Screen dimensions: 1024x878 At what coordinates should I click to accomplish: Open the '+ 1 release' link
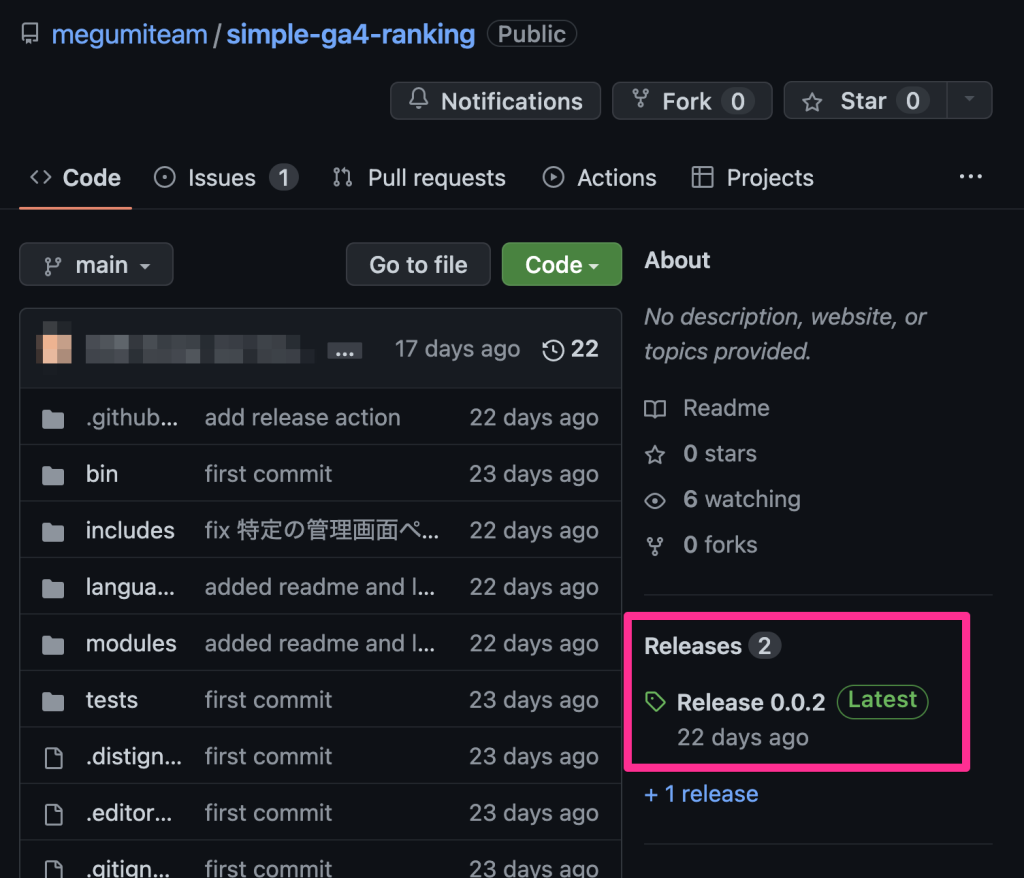tap(701, 794)
